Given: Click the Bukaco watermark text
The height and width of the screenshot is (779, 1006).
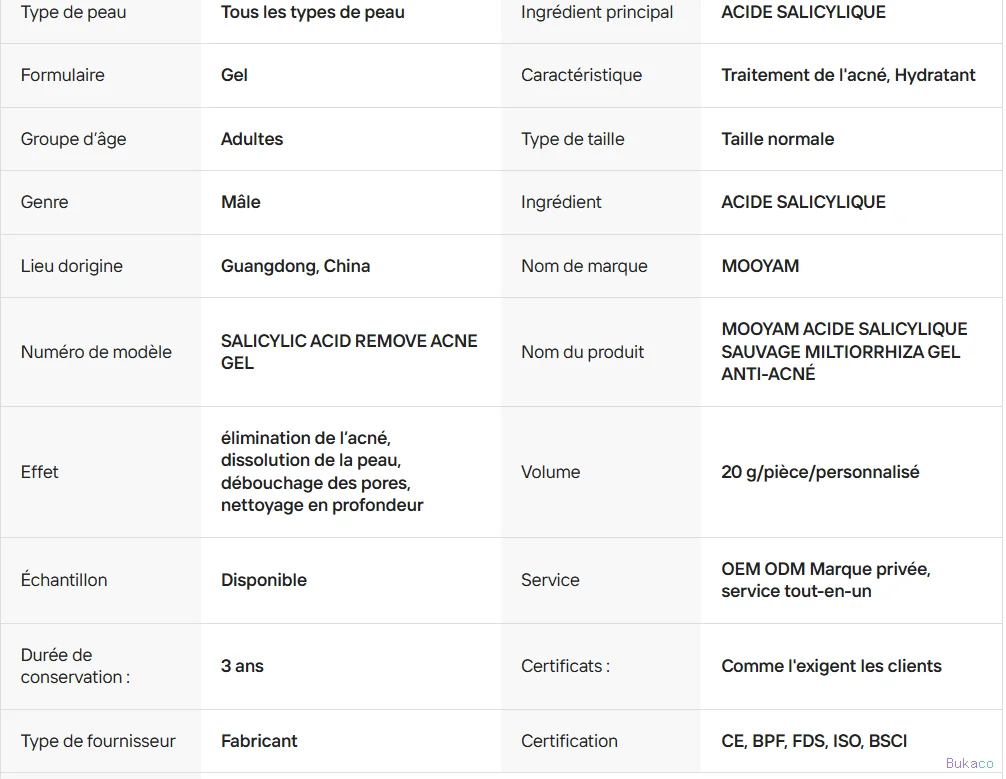Looking at the screenshot, I should pos(969,763).
